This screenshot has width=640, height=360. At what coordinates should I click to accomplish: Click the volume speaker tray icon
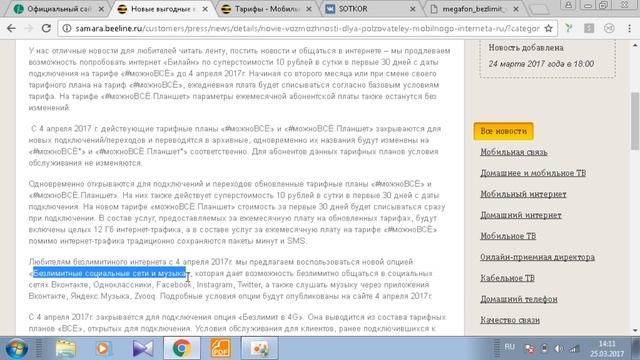[559, 349]
